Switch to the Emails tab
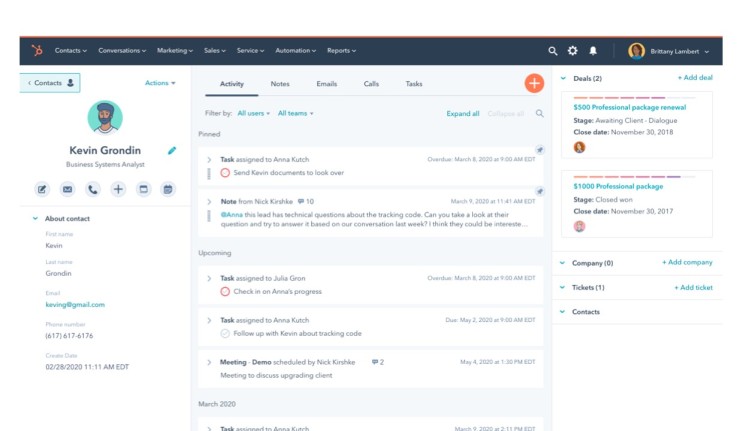This screenshot has height=431, width=740. pyautogui.click(x=326, y=84)
